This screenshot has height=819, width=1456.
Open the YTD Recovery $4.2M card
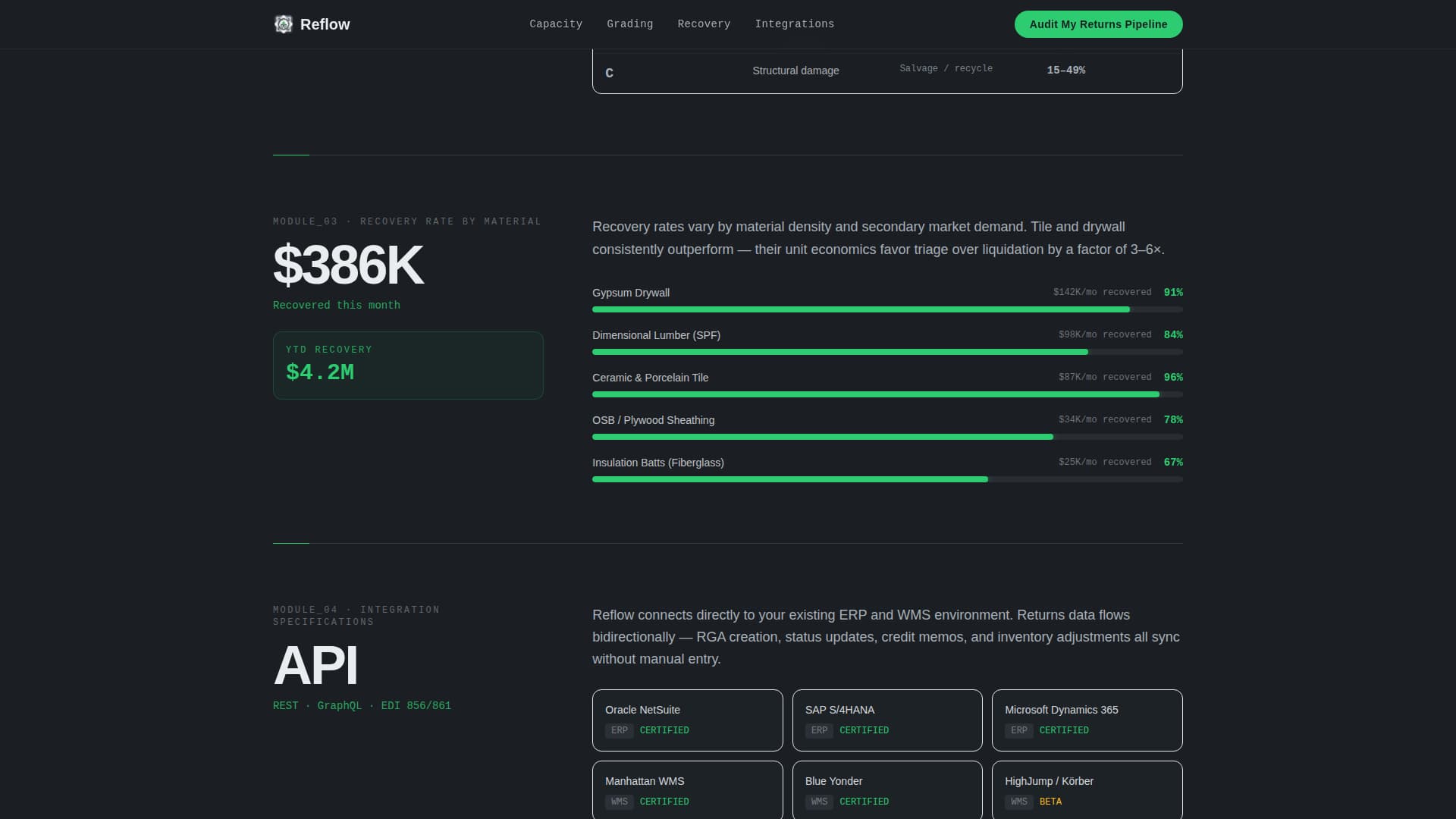tap(408, 366)
